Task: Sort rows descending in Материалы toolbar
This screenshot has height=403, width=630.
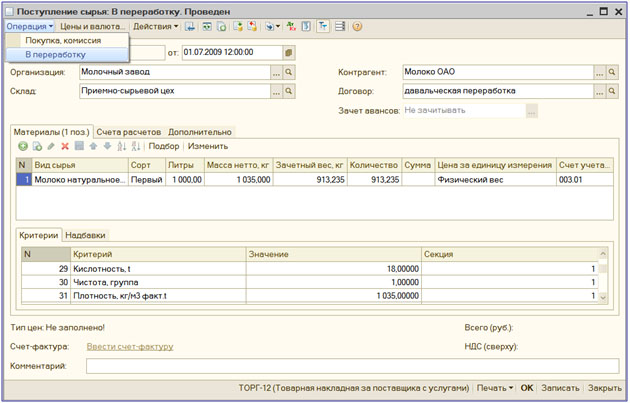Action: [136, 146]
